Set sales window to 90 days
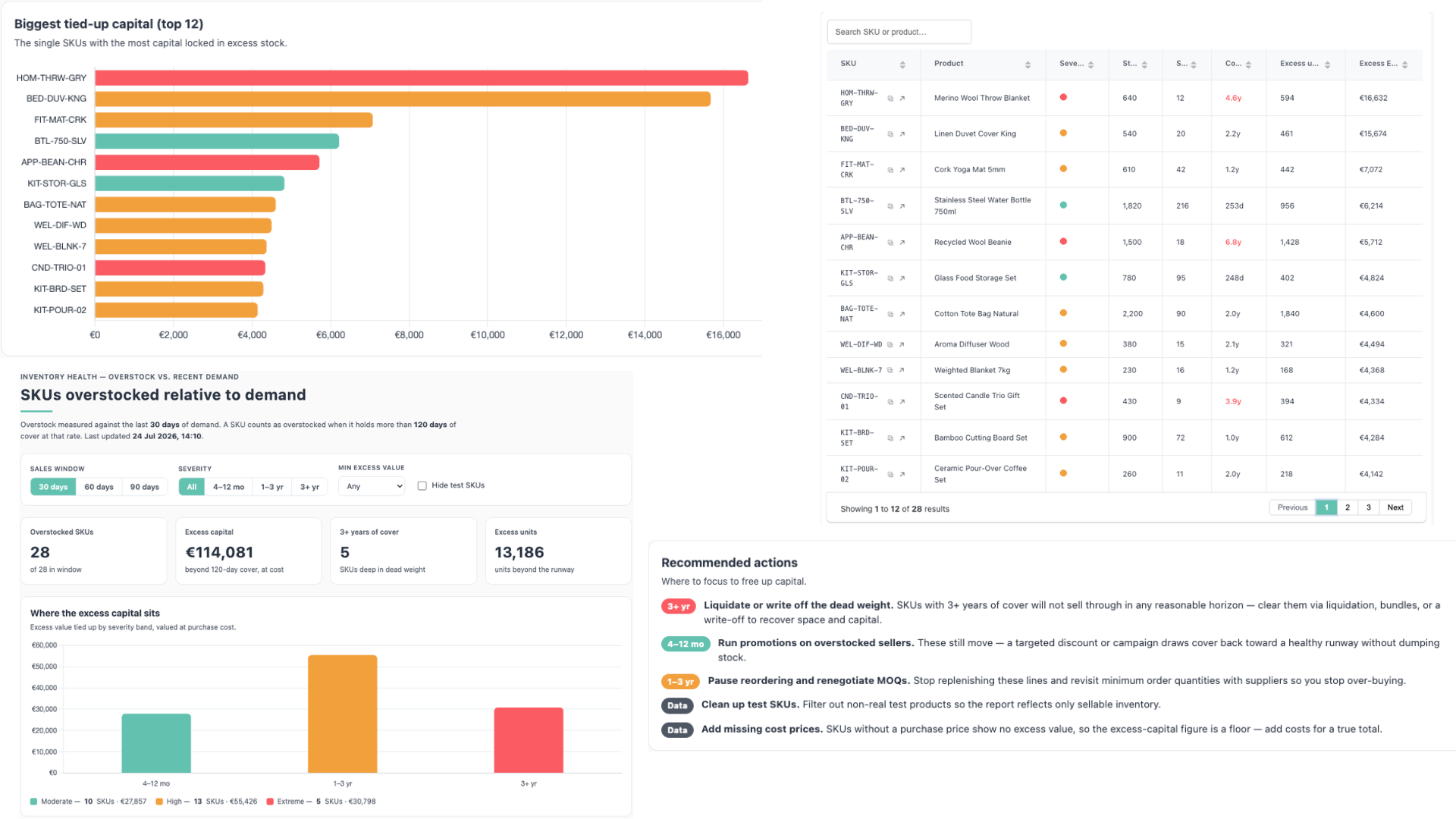This screenshot has width=1456, height=819. tap(145, 487)
